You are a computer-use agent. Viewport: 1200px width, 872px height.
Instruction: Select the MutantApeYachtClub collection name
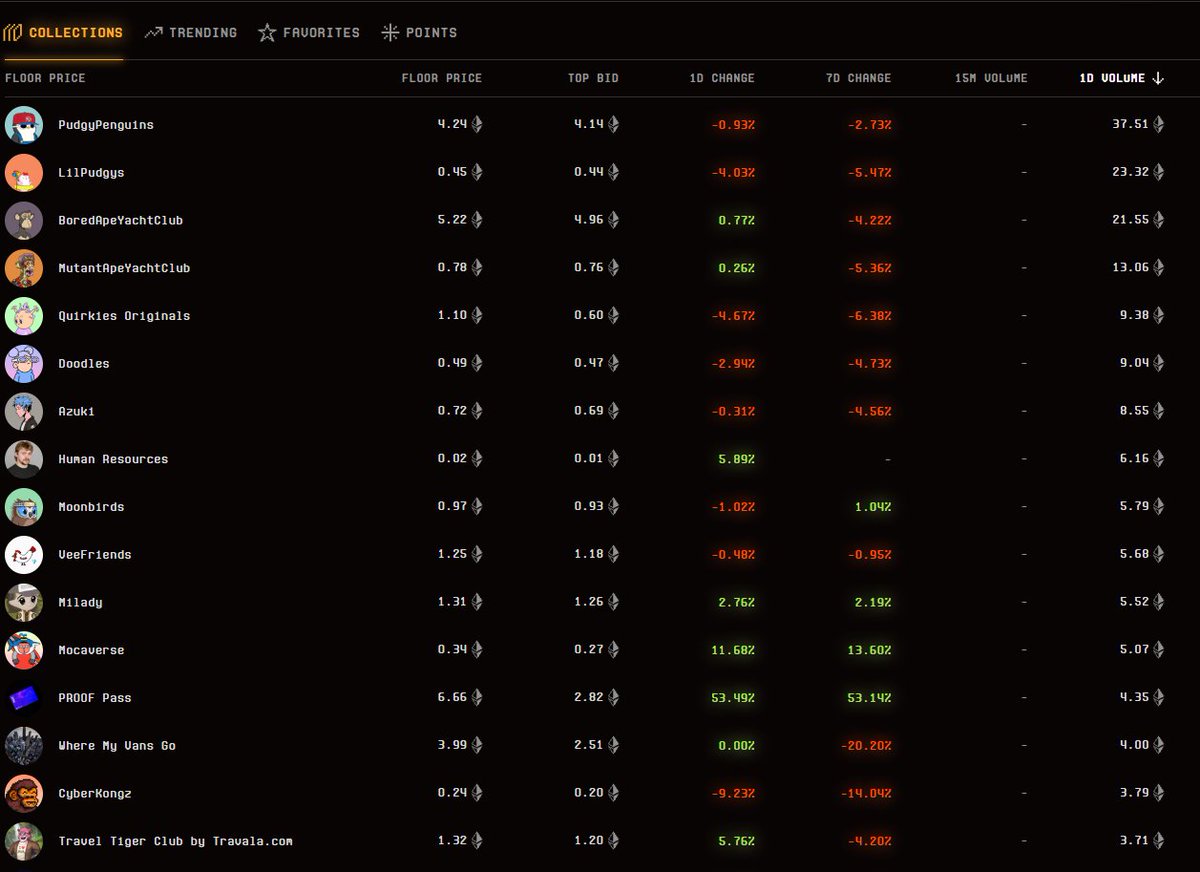(124, 268)
